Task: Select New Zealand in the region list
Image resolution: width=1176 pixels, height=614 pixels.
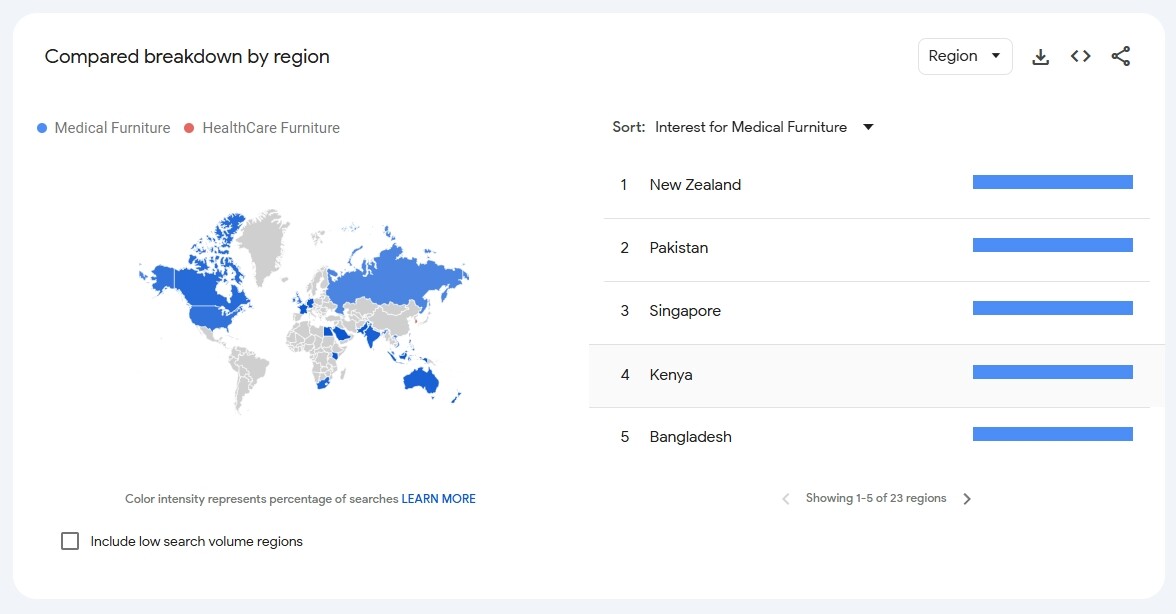Action: point(695,185)
